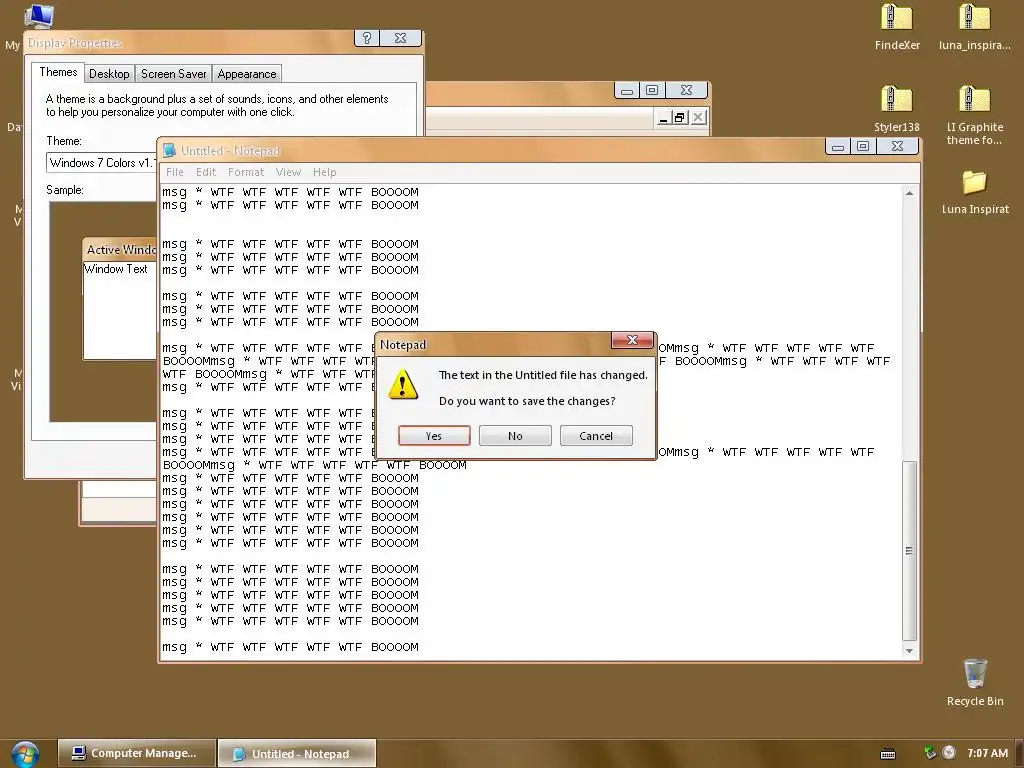Open the Styler138 zip icon

[897, 109]
